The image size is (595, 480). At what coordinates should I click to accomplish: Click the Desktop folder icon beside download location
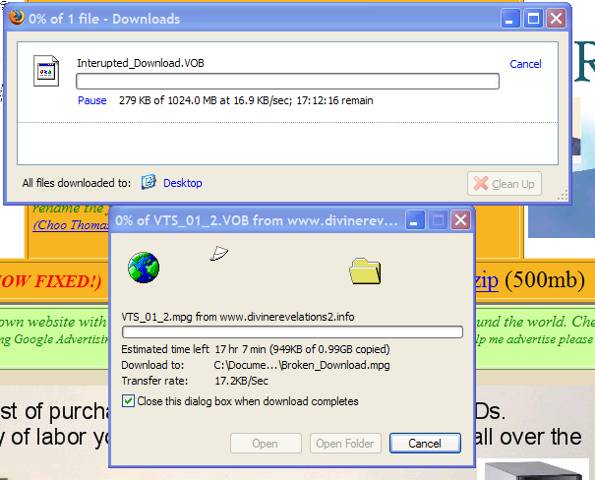coord(148,182)
